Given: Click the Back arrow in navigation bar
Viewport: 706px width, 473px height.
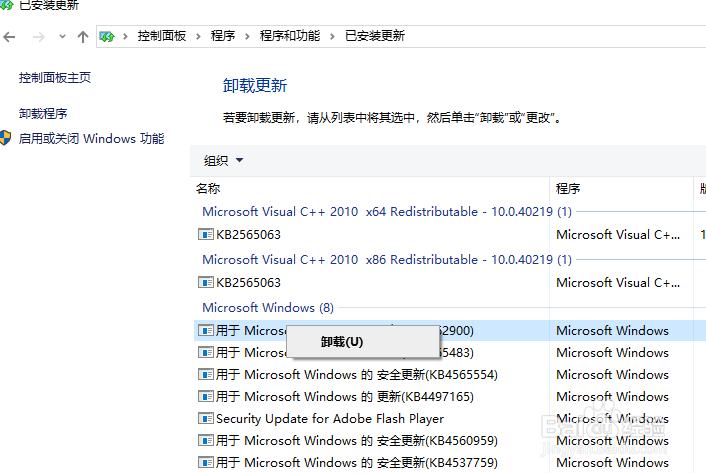Looking at the screenshot, I should click(x=9, y=37).
